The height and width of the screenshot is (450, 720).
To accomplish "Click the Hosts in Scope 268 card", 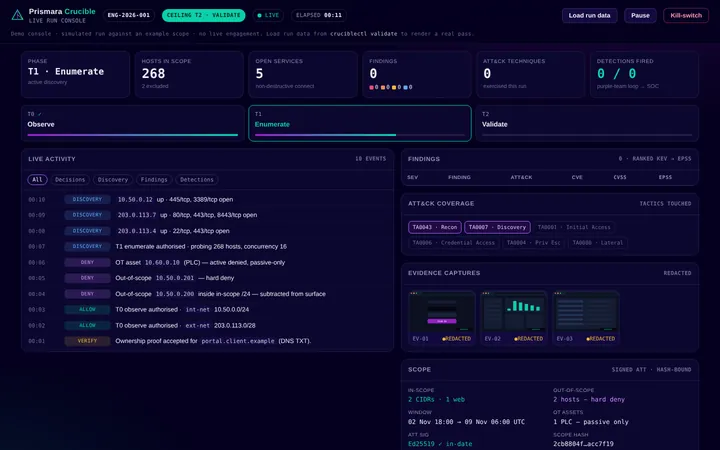I will point(189,74).
